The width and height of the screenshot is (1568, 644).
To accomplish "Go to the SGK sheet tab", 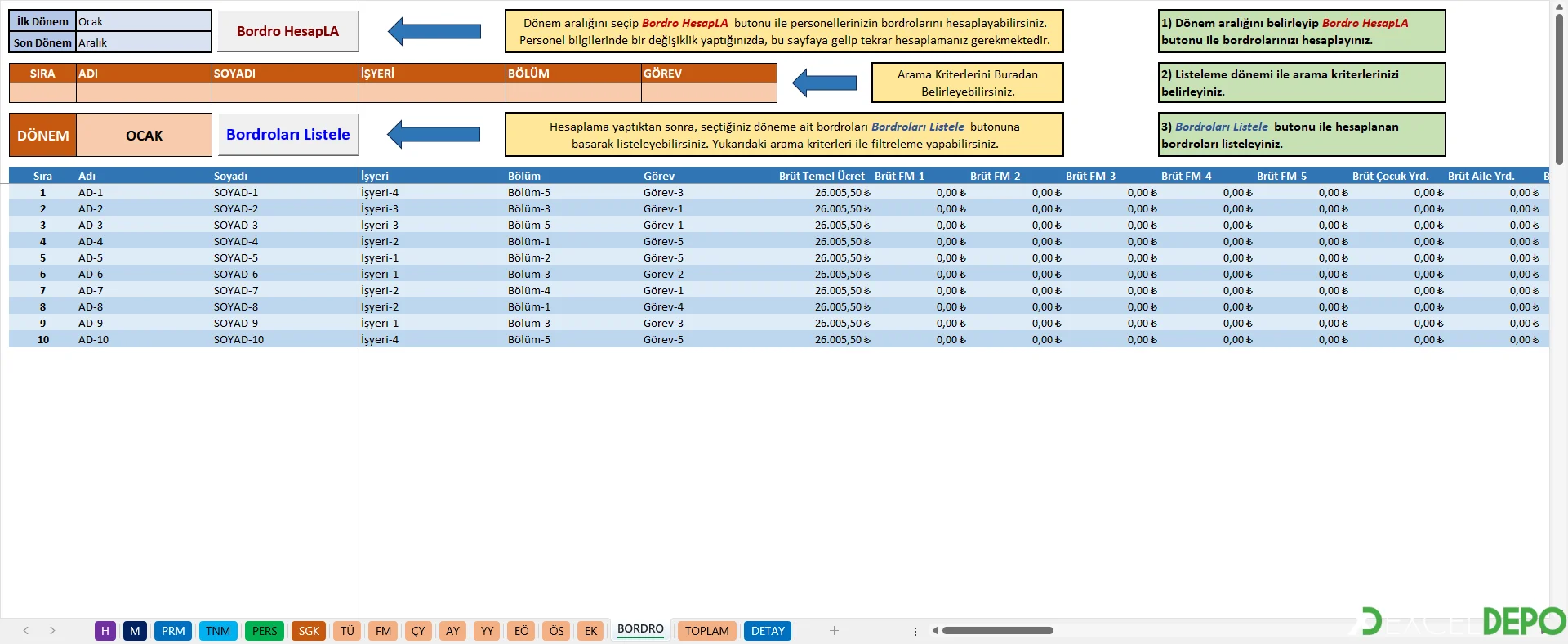I will click(309, 631).
